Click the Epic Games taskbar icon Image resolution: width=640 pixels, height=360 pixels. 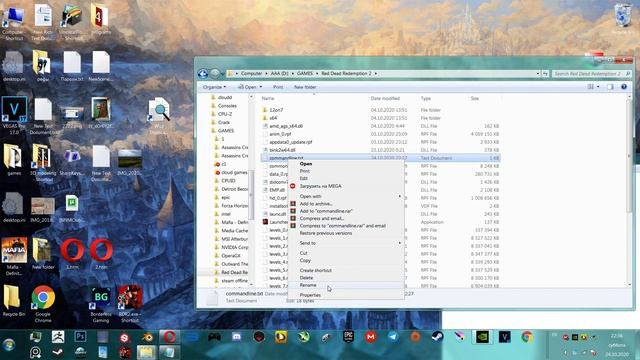pyautogui.click(x=348, y=337)
